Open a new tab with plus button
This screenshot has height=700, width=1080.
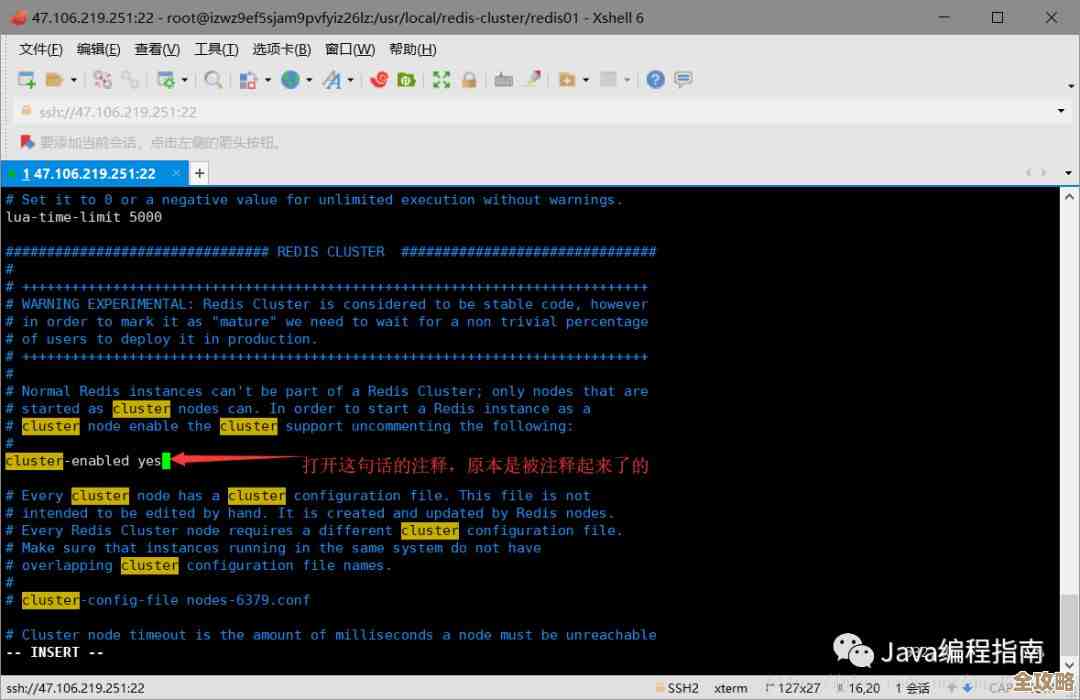(x=198, y=173)
